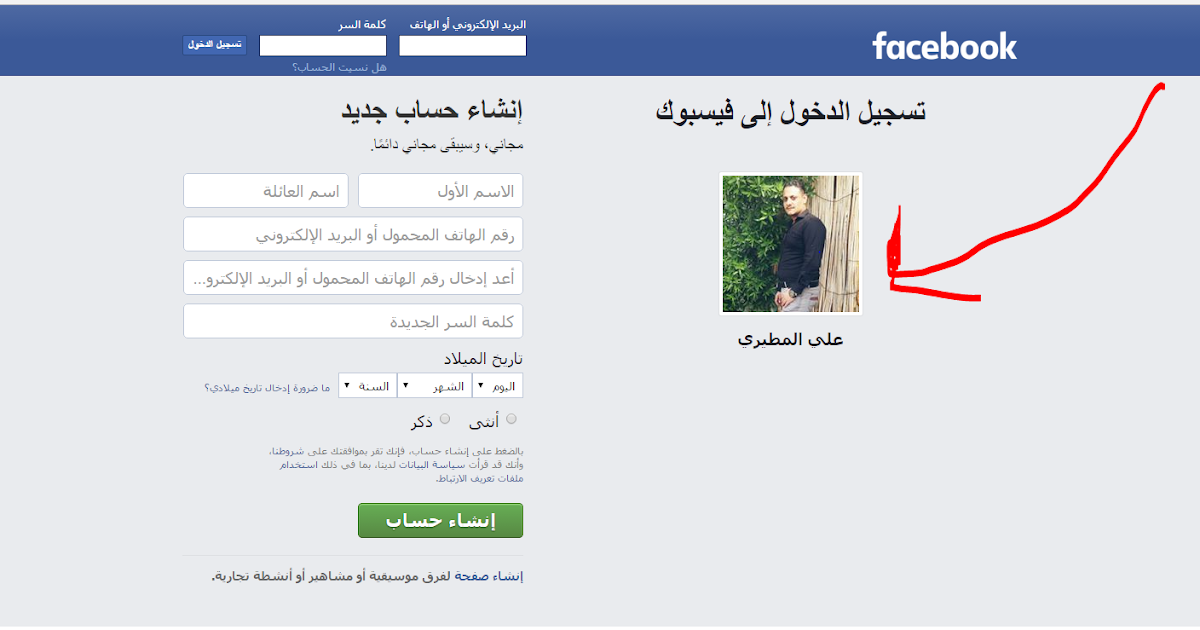Click the علي المطيري name under the photo
The image size is (1200, 630).
click(790, 339)
